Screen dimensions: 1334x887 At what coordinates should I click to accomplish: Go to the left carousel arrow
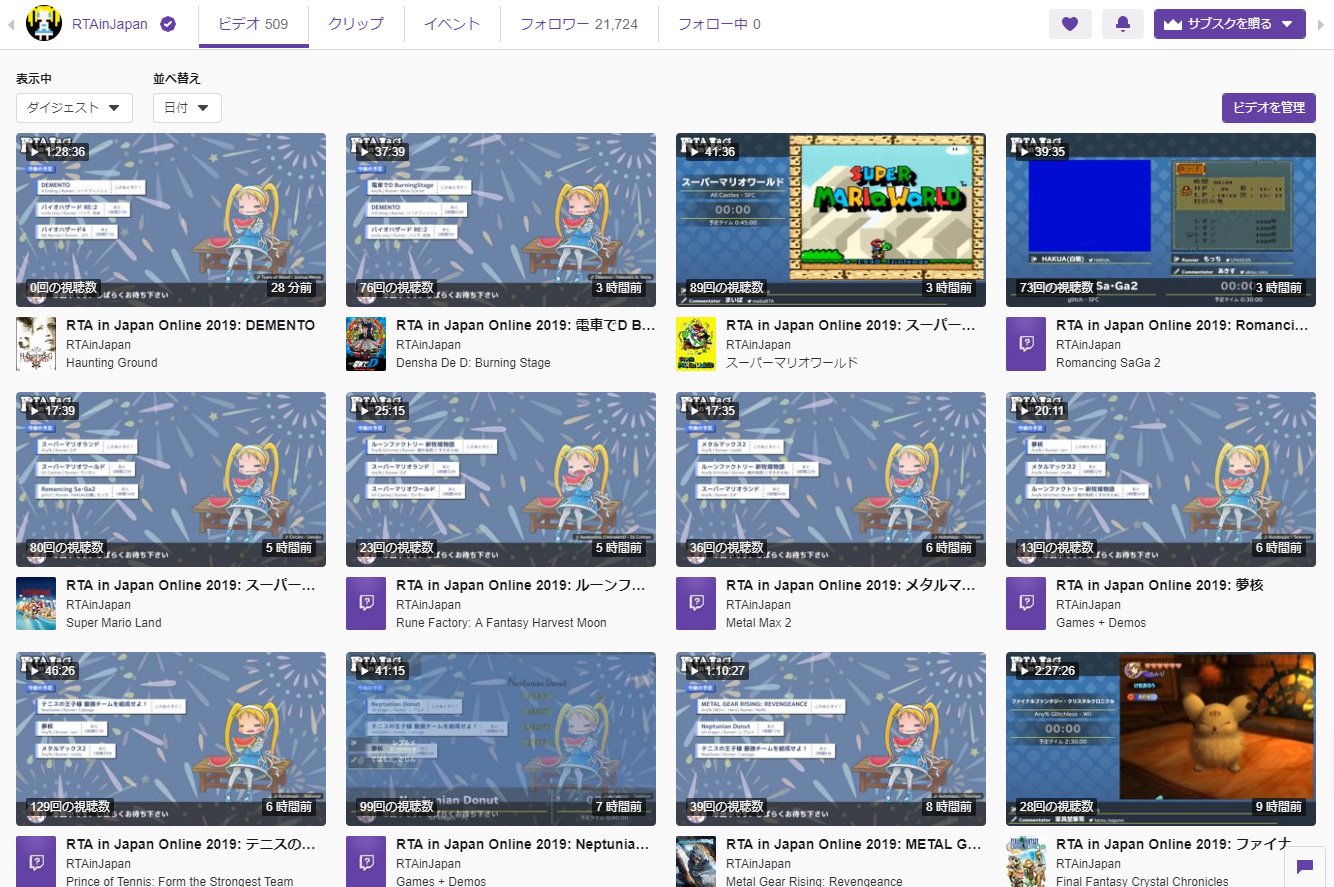pos(11,24)
